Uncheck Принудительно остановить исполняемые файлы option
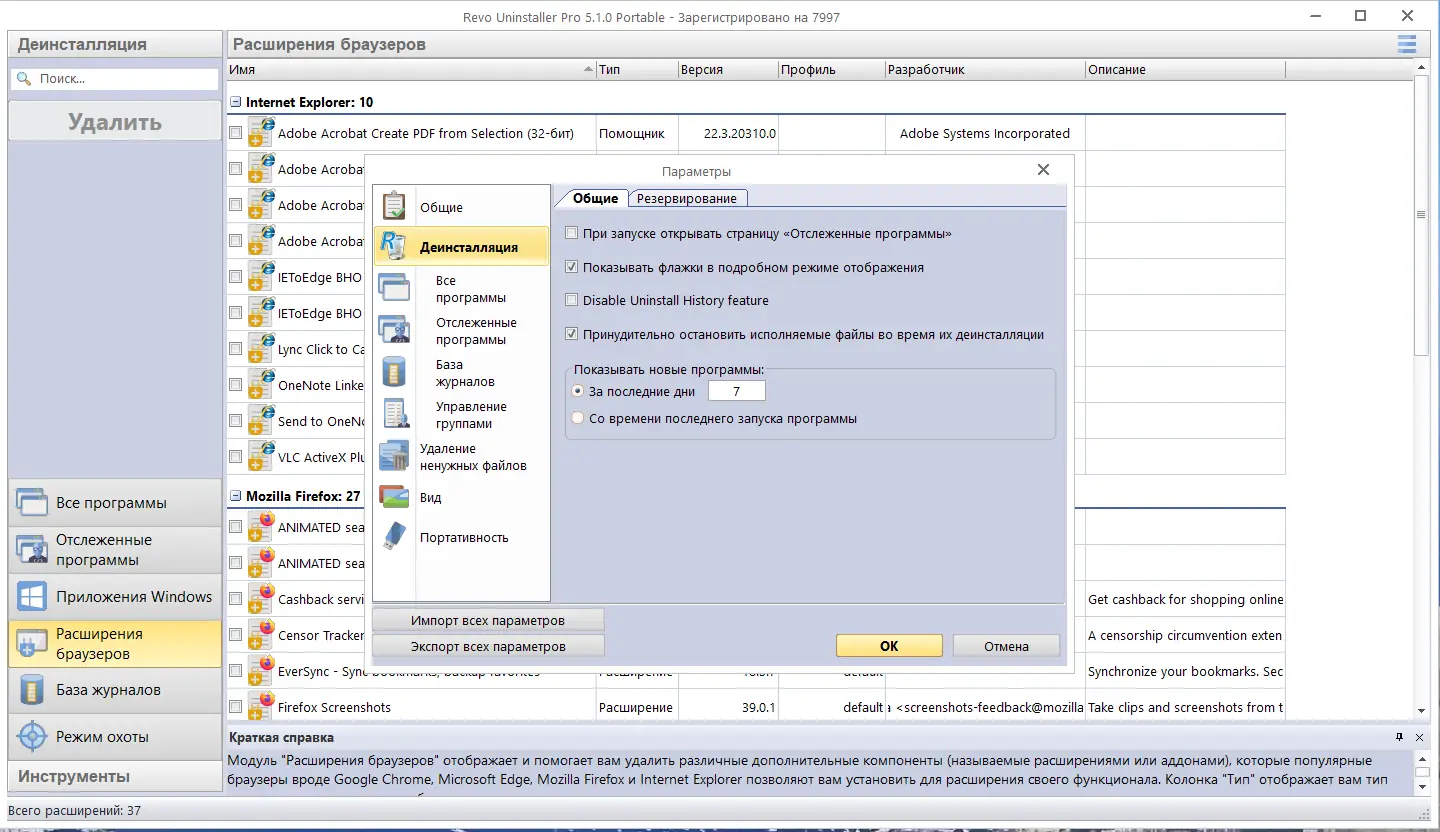The image size is (1440, 832). (x=572, y=334)
